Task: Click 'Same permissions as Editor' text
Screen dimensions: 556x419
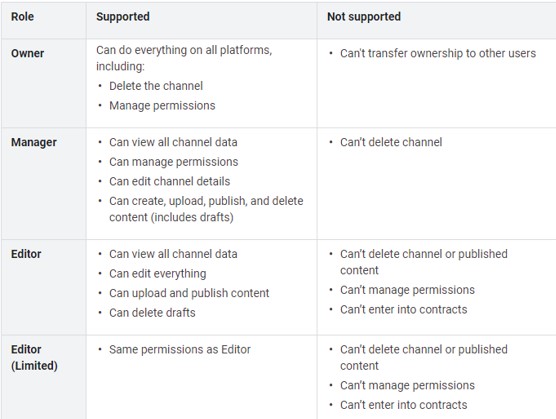Action: point(180,350)
